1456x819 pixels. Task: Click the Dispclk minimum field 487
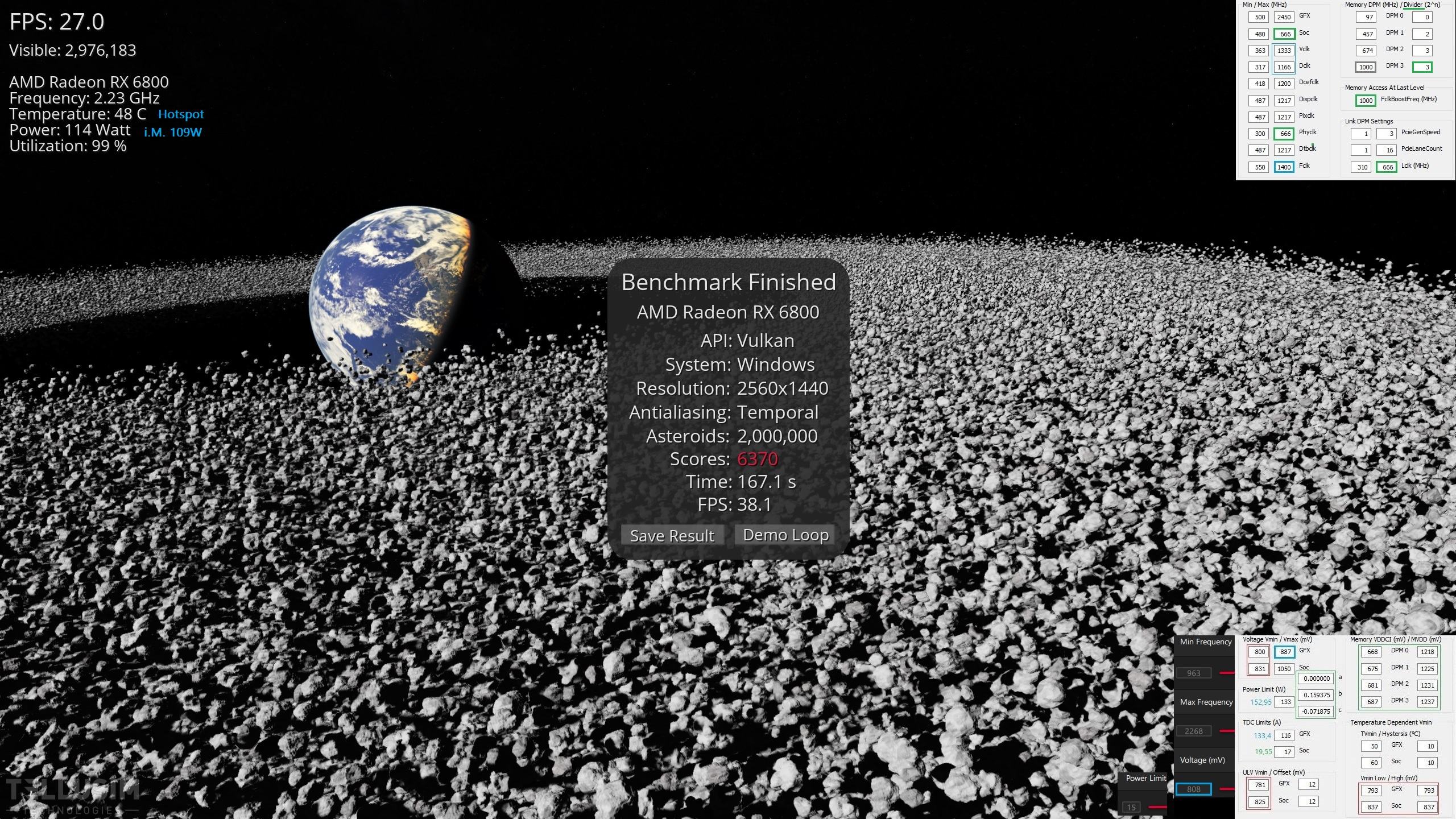(x=1259, y=100)
